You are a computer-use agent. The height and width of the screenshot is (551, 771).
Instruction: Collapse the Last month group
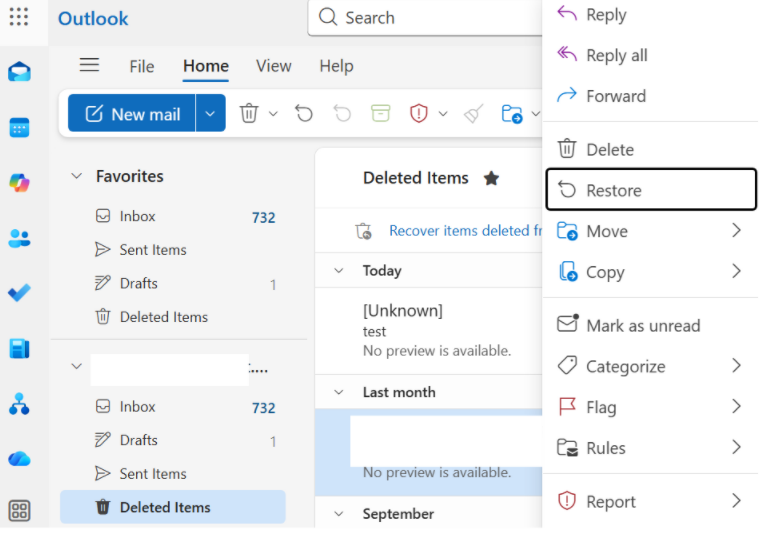point(339,392)
